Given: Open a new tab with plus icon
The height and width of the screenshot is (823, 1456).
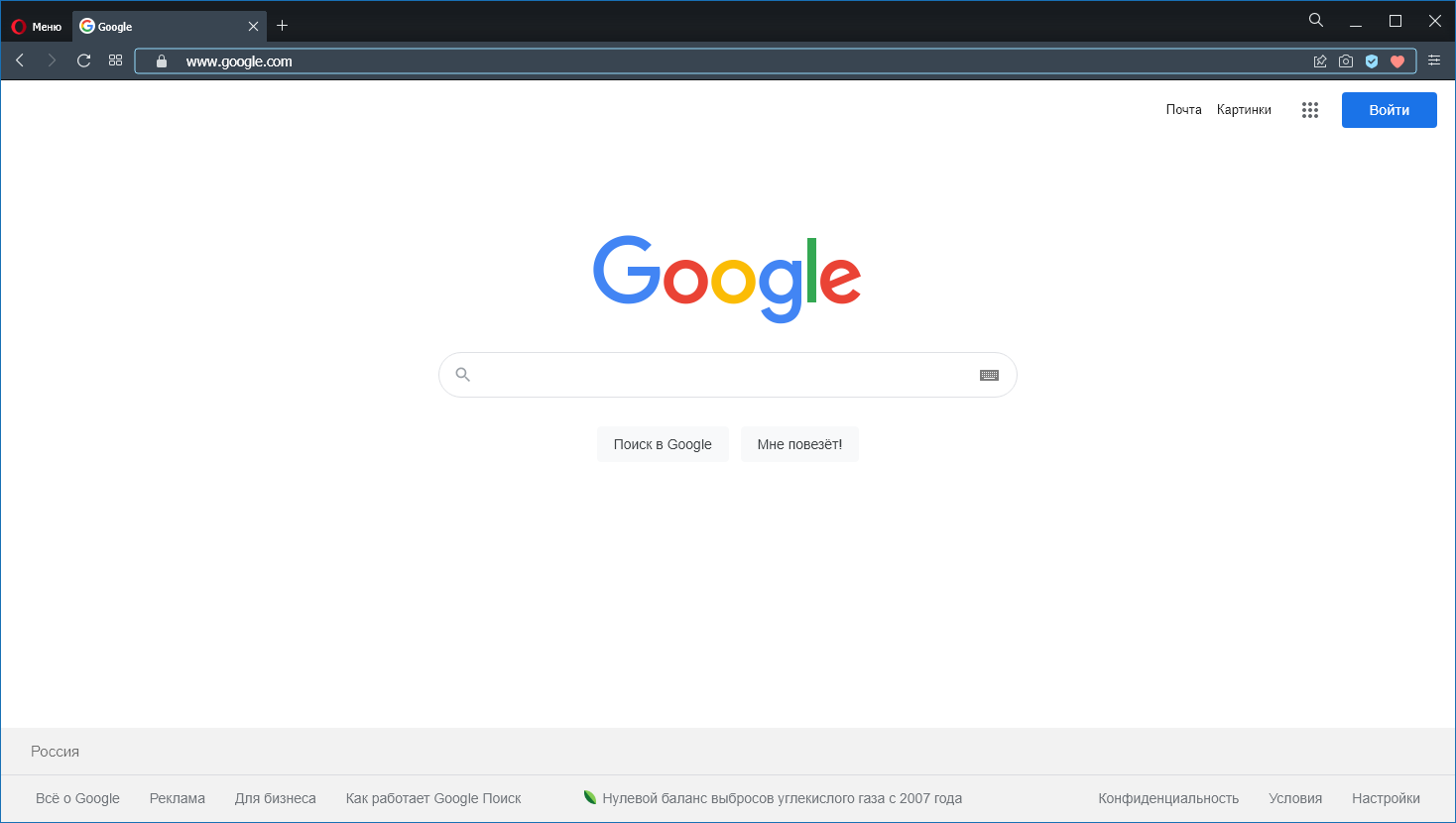Looking at the screenshot, I should [283, 26].
